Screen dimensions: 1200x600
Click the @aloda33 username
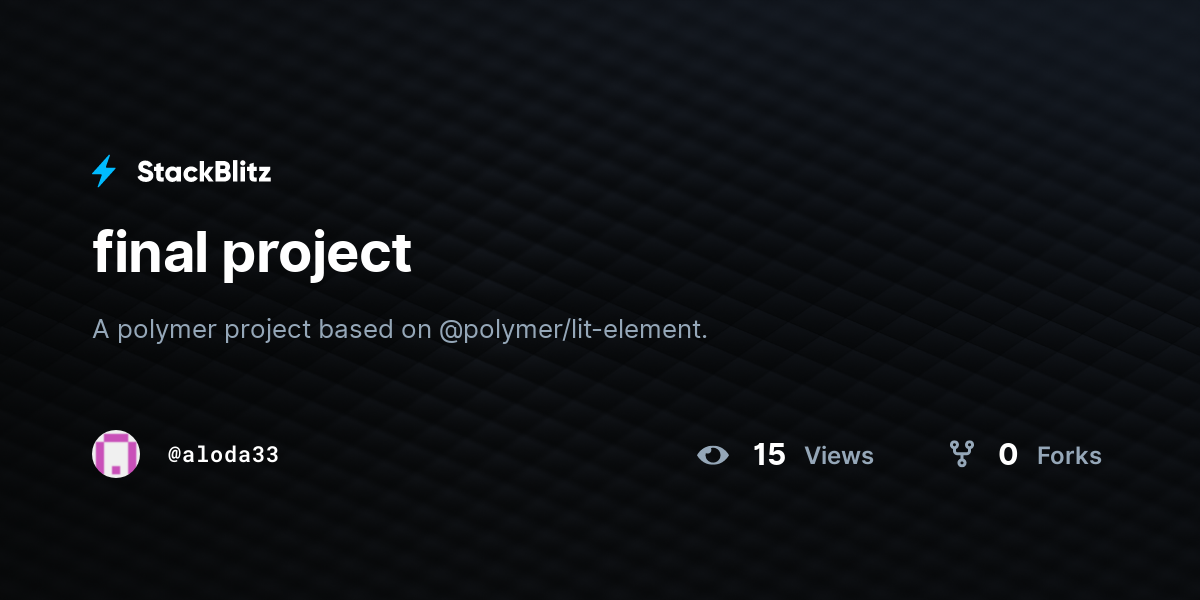pyautogui.click(x=223, y=455)
